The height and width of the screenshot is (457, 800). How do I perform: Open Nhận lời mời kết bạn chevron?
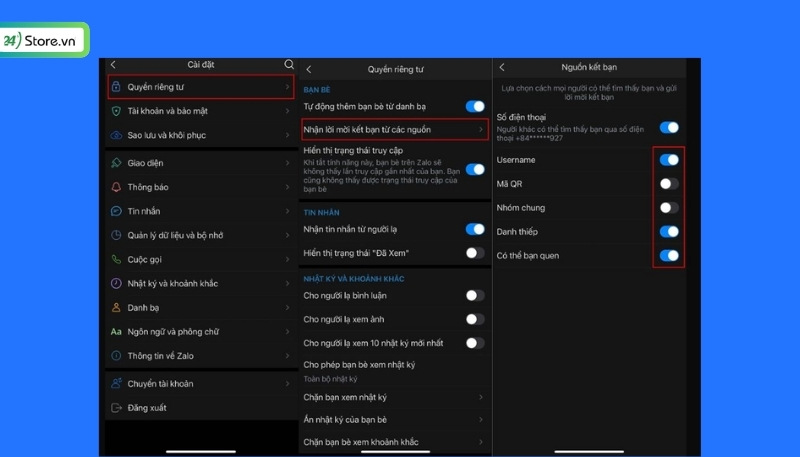coord(481,130)
